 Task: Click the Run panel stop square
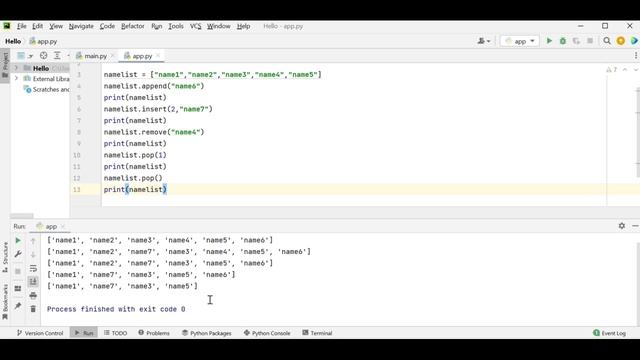coord(18,271)
